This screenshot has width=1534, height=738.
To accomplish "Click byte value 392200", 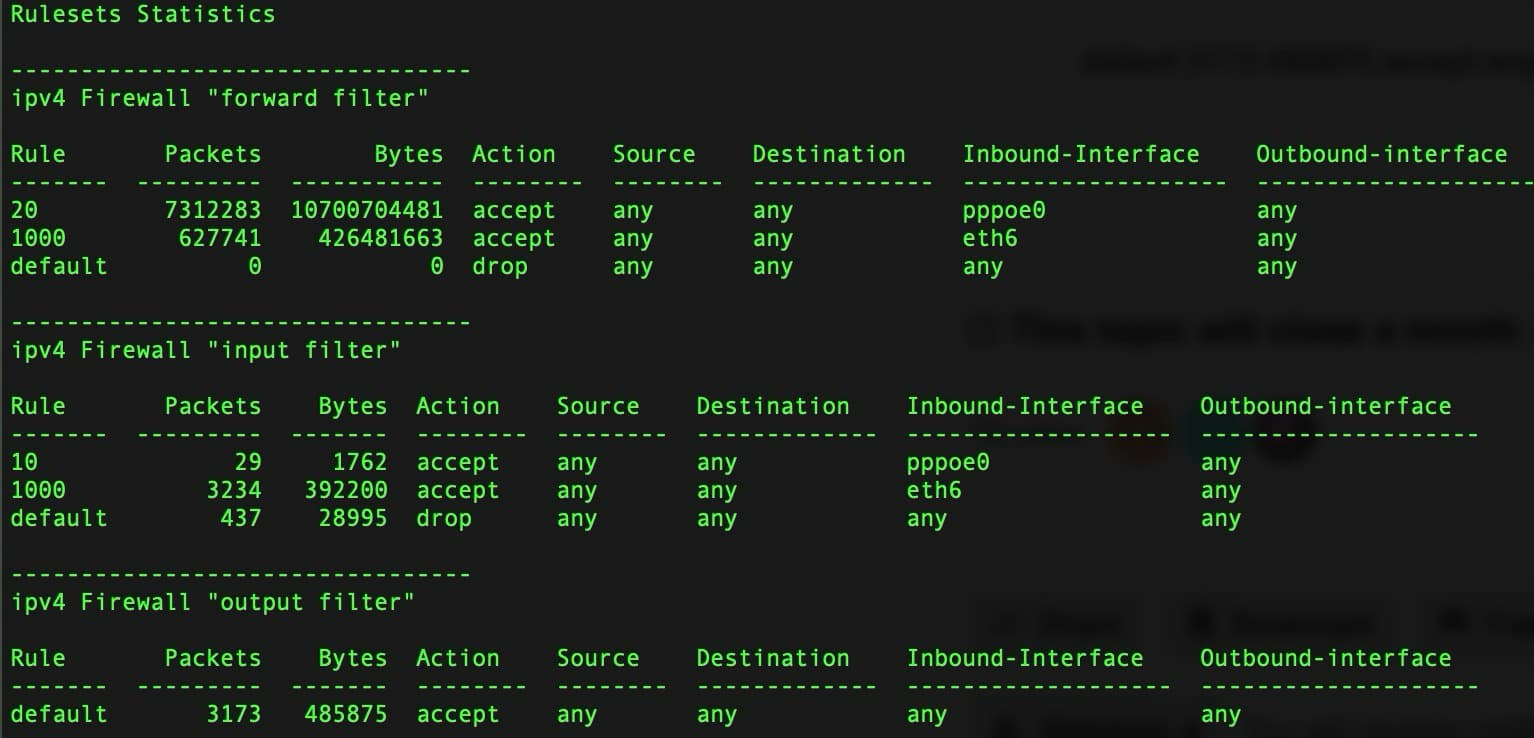I will pyautogui.click(x=346, y=491).
